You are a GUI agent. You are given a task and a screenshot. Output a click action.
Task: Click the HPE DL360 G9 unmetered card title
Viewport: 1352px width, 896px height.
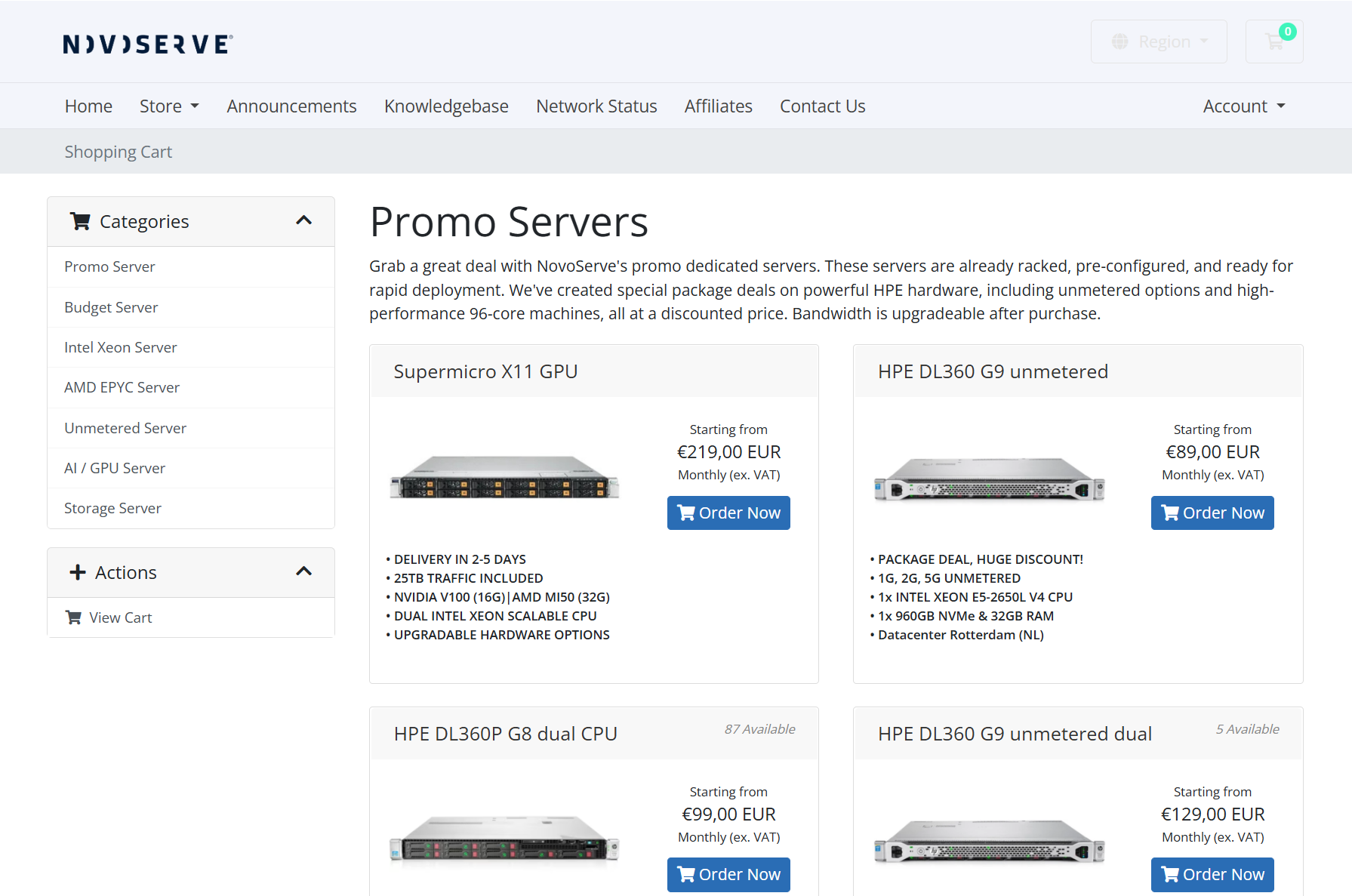[x=993, y=371]
